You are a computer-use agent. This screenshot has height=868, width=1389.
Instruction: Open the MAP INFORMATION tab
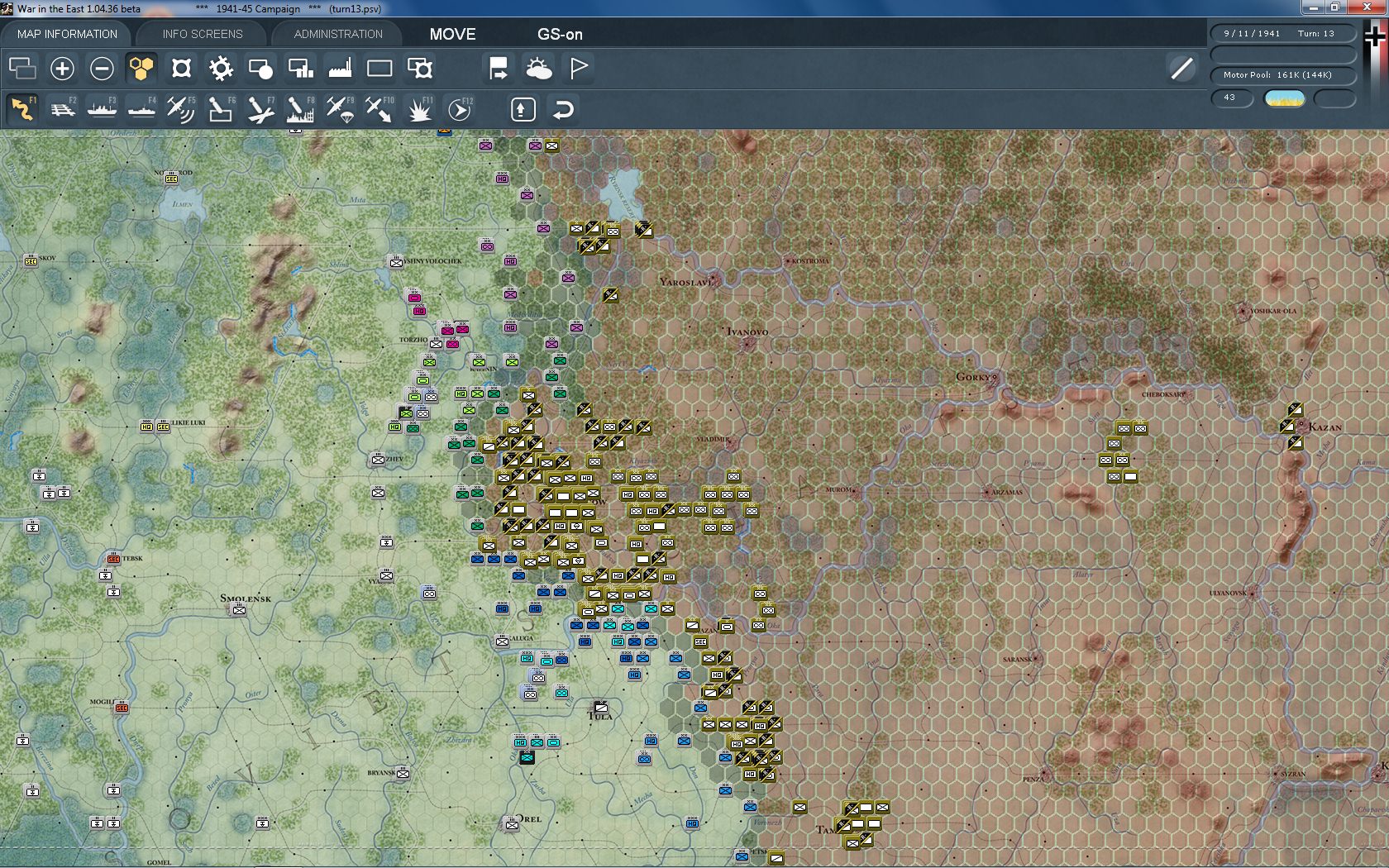(67, 34)
